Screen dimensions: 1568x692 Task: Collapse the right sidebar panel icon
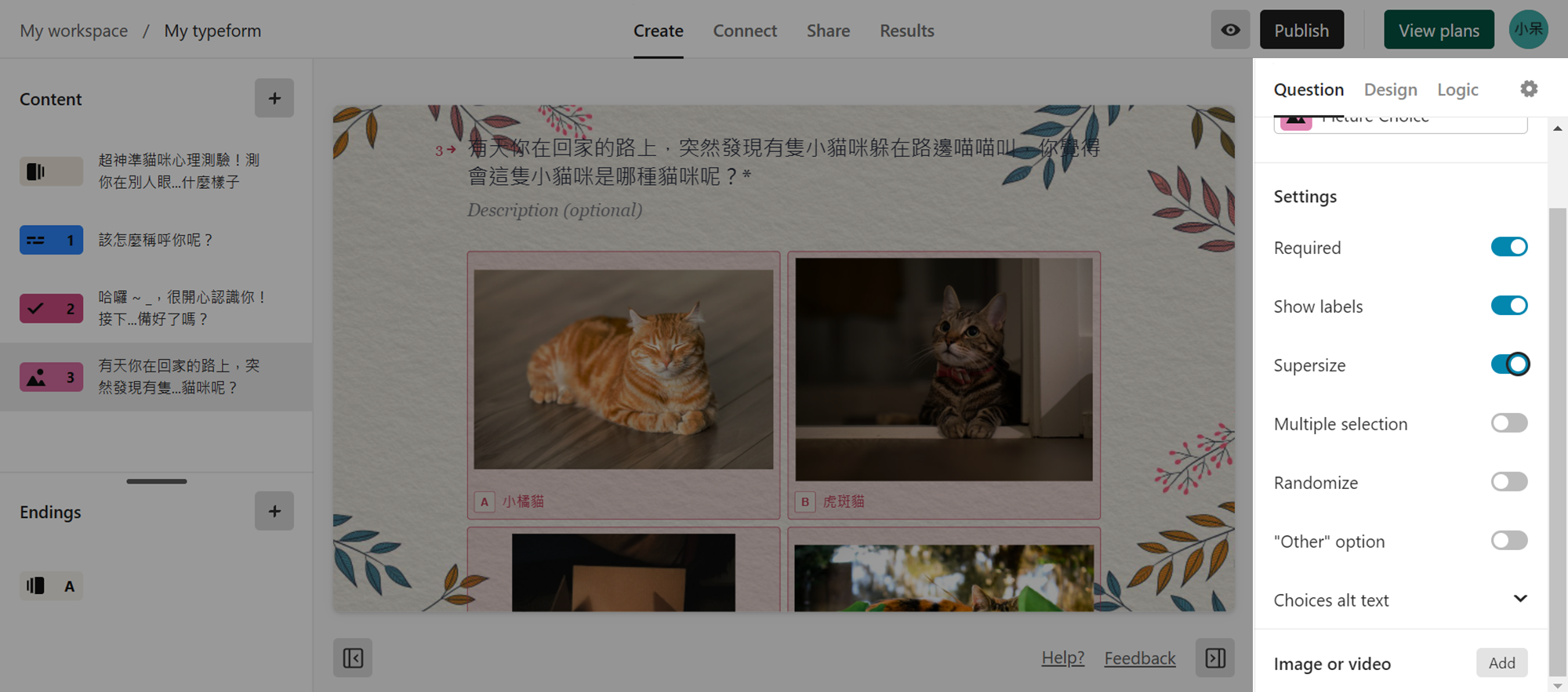point(1215,658)
